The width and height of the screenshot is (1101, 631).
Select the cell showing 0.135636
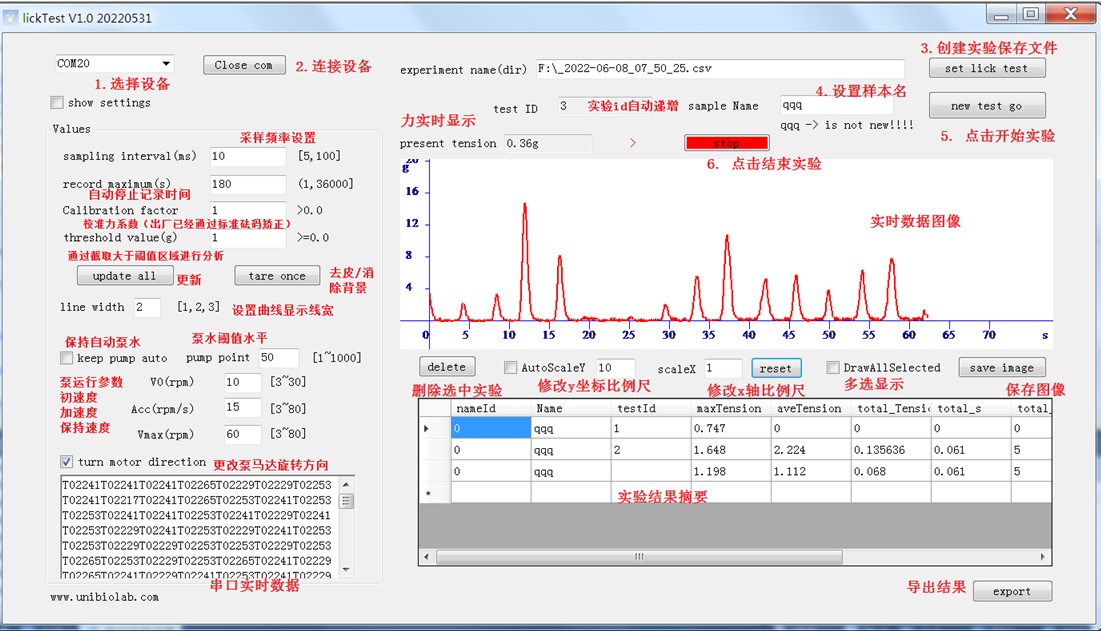coord(891,450)
